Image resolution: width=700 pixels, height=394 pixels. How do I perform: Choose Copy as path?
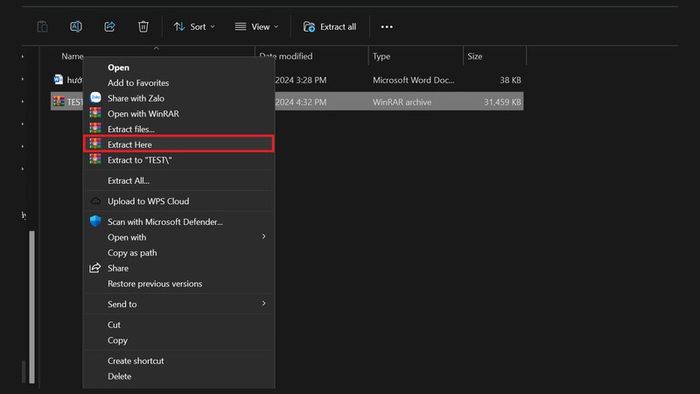(132, 253)
